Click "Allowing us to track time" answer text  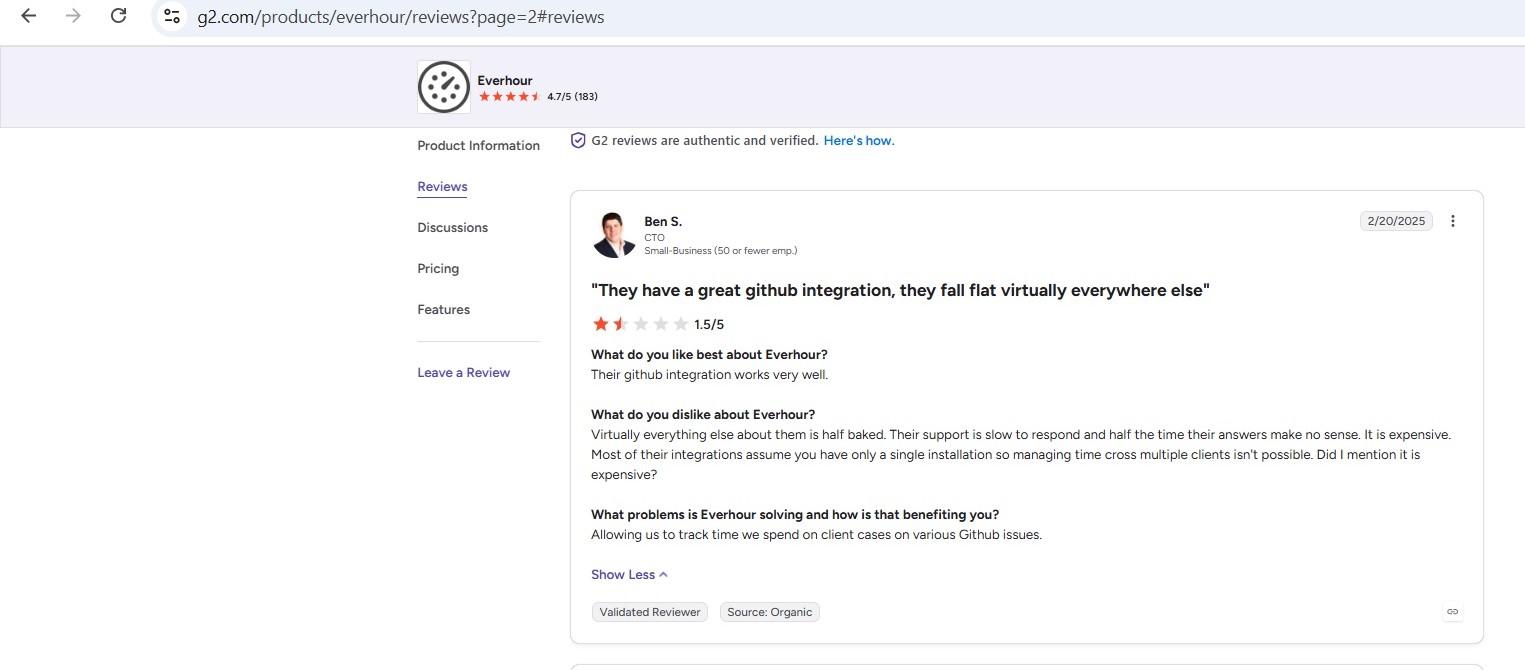[816, 535]
